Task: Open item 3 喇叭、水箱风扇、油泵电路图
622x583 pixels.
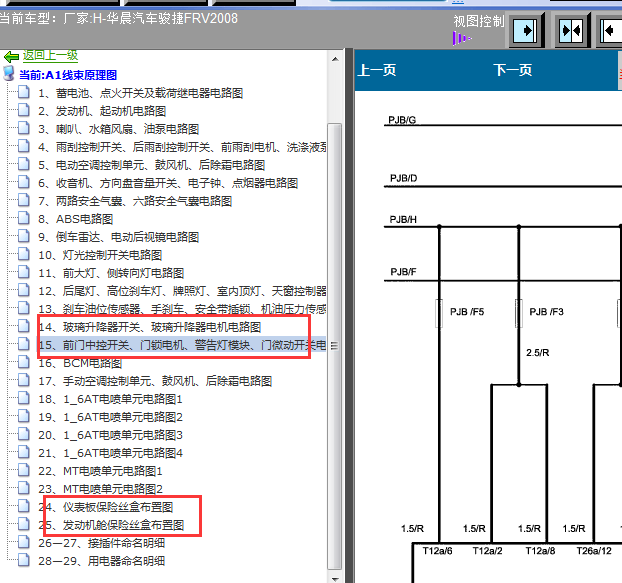Action: coord(119,129)
